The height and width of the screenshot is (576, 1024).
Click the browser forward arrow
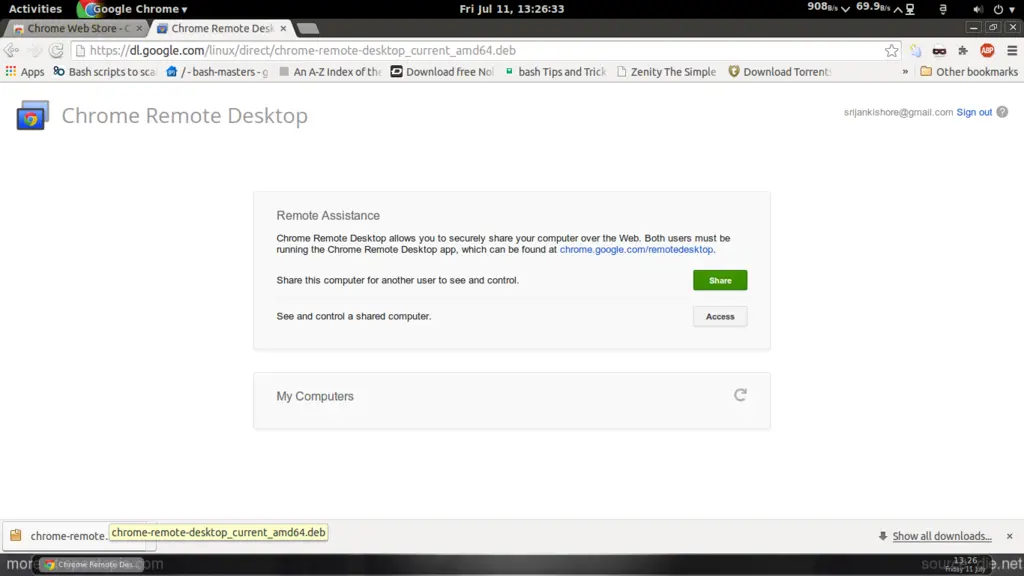pyautogui.click(x=34, y=50)
